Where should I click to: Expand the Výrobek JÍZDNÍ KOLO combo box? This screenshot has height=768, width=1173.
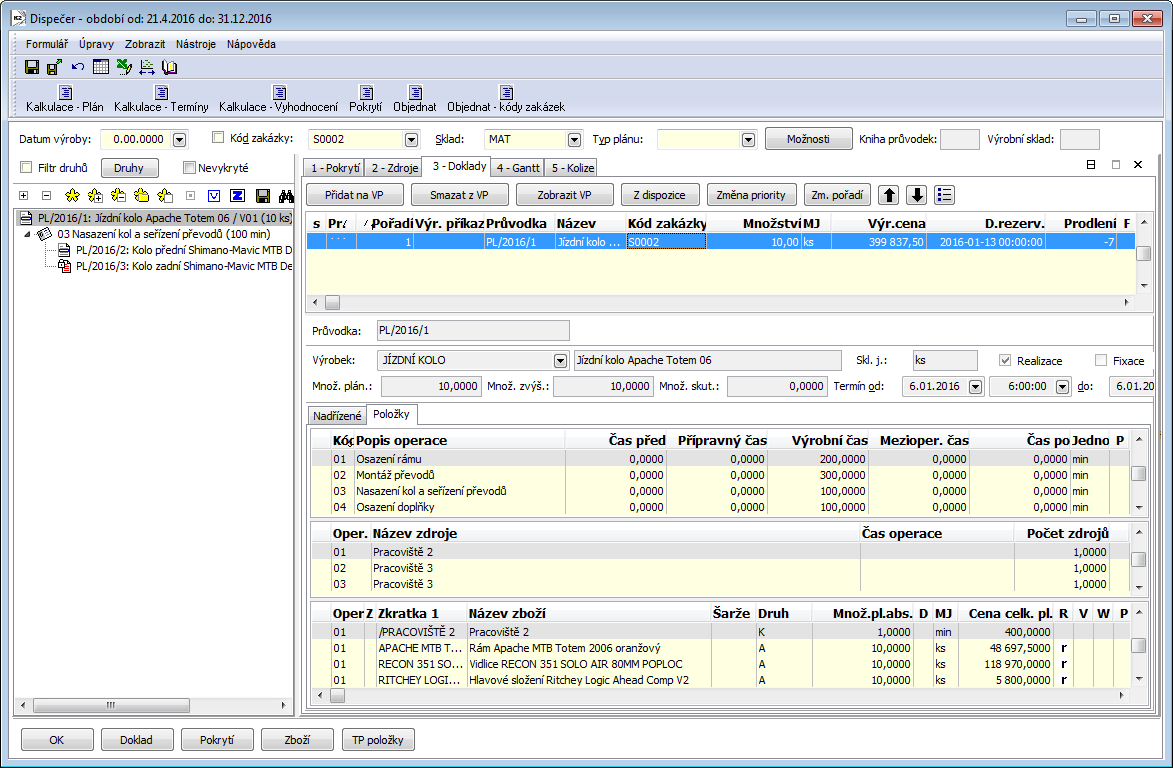coord(560,361)
